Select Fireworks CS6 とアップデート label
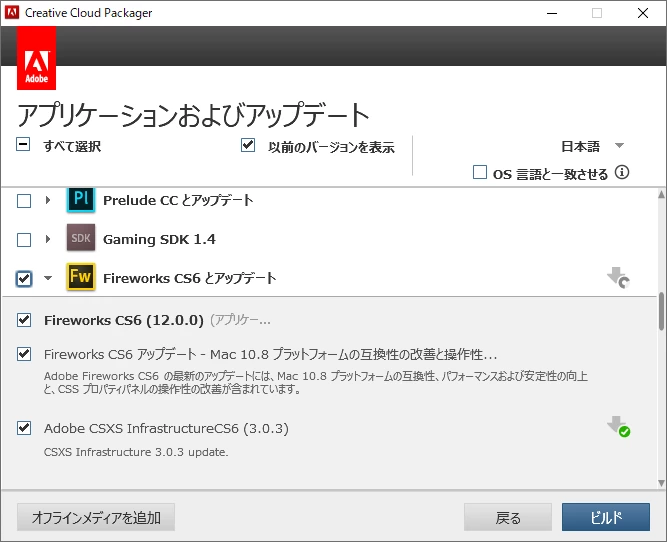Image resolution: width=667 pixels, height=542 pixels. click(190, 278)
